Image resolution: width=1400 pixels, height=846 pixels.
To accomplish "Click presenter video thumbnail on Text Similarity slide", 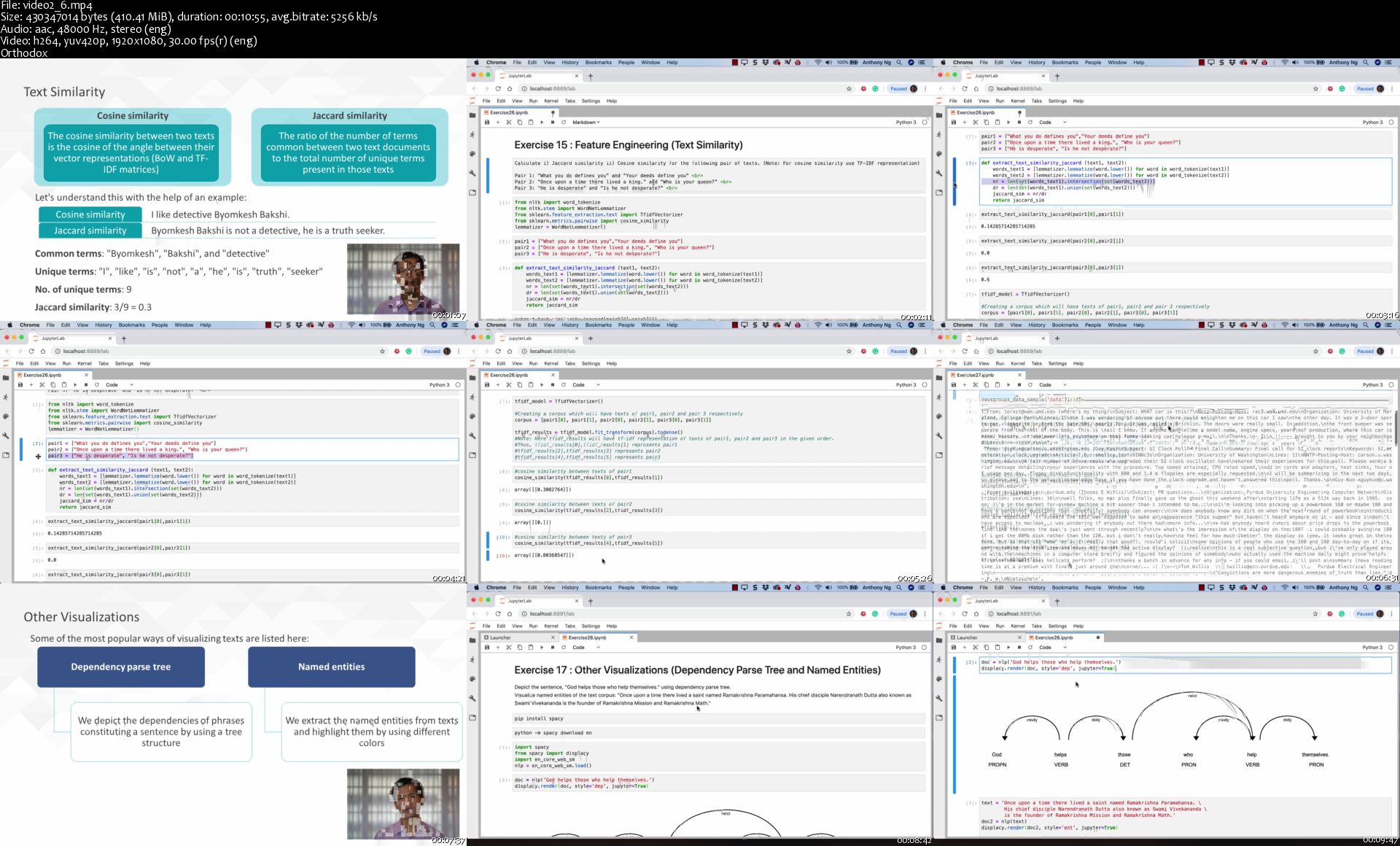I will 403,279.
